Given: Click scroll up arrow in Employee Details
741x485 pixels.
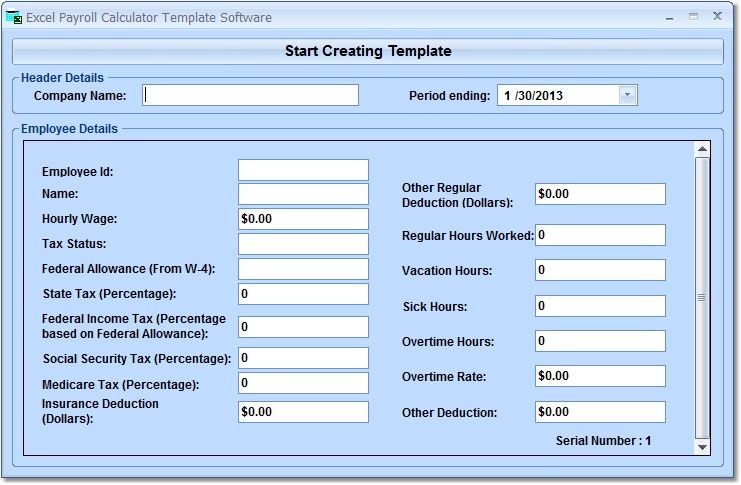Looking at the screenshot, I should coord(702,149).
